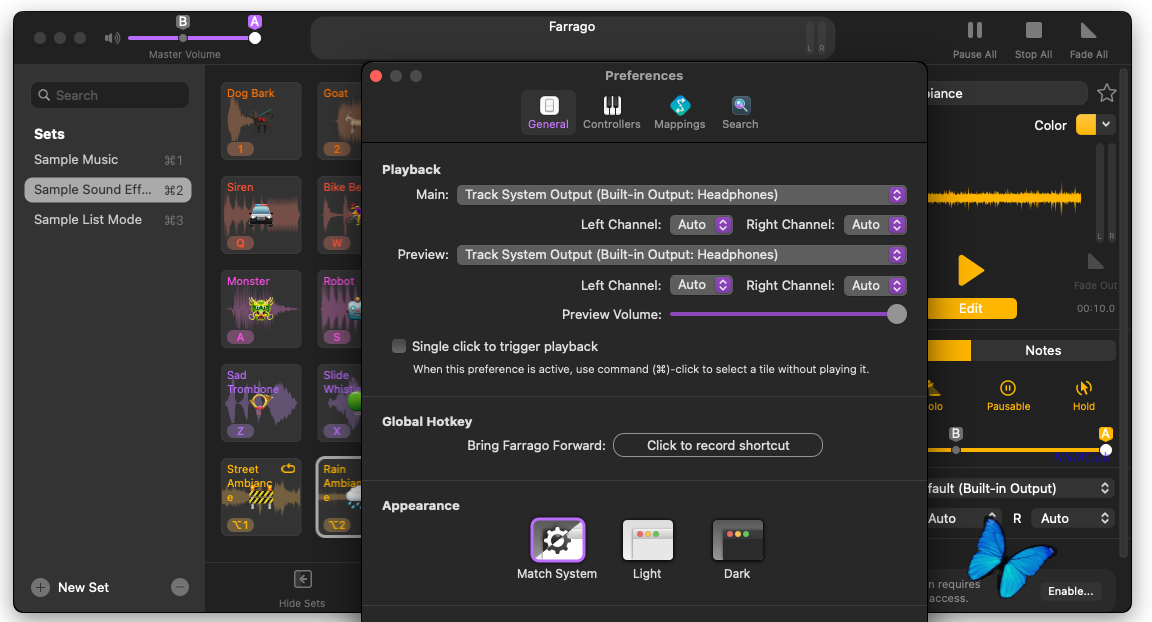Select the Goat tile
The image size is (1152, 622).
(339, 120)
